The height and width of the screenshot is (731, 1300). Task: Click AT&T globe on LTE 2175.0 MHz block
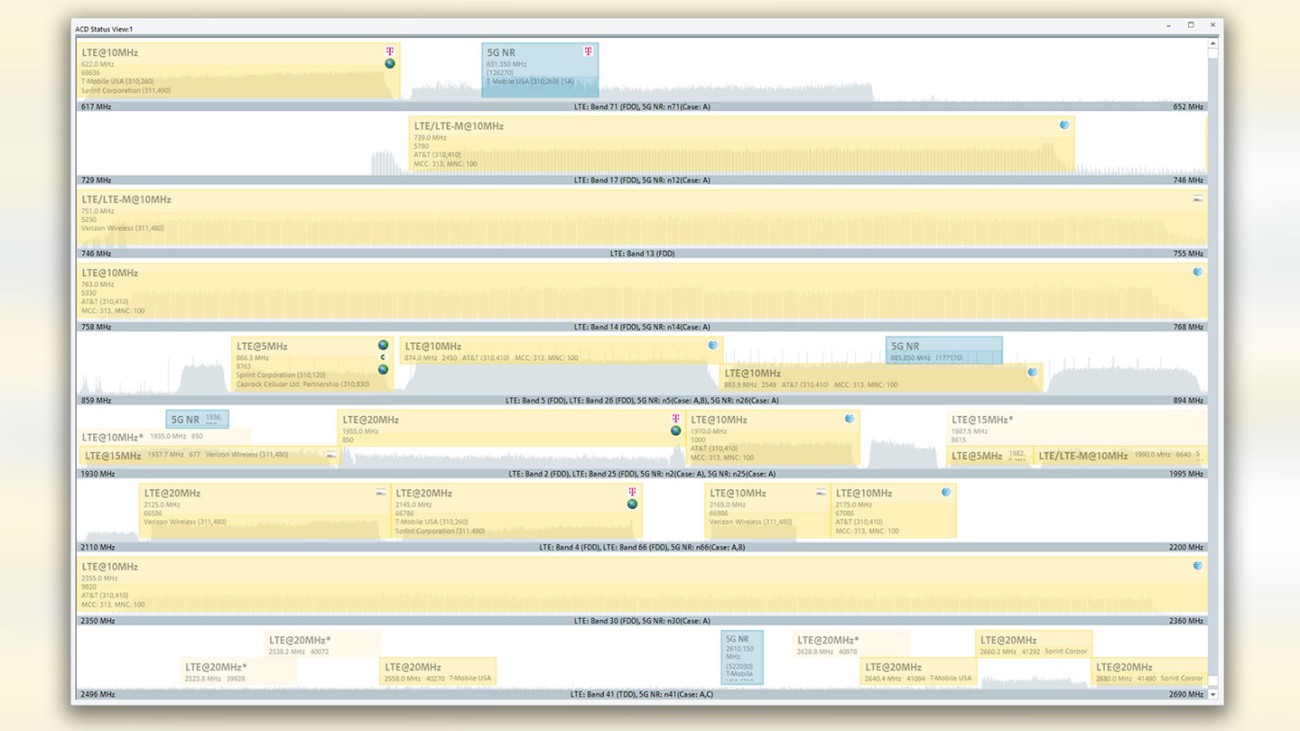click(x=946, y=493)
